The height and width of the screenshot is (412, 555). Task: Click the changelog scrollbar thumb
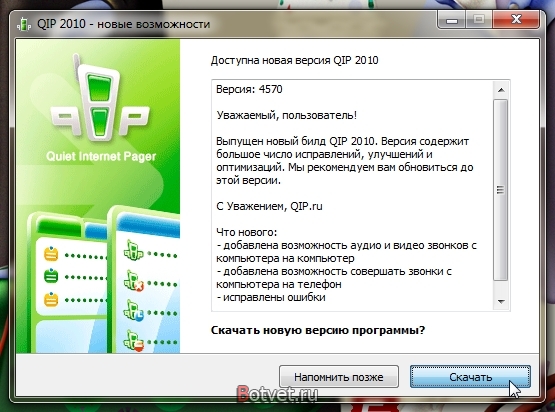(500, 190)
